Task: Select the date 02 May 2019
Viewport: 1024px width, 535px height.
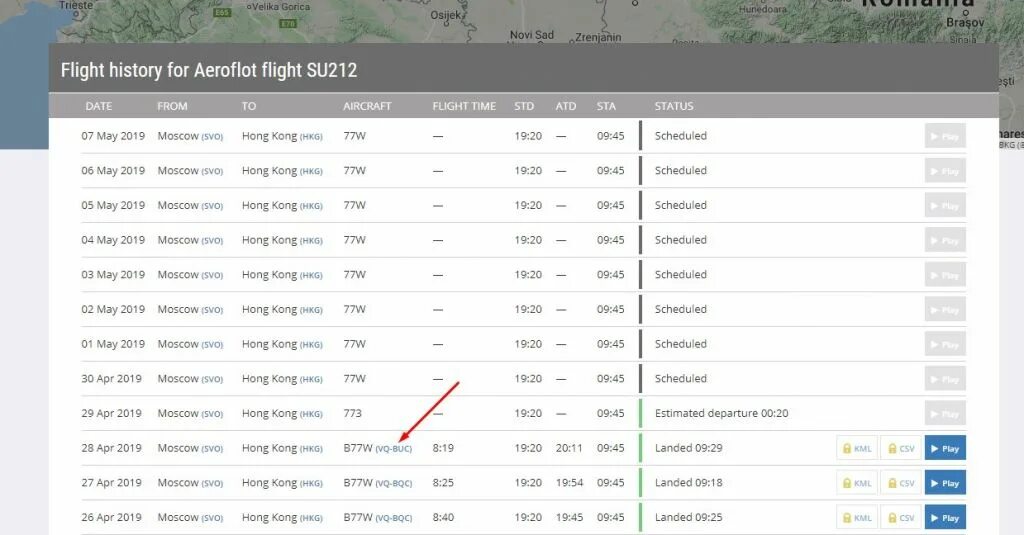Action: 113,309
